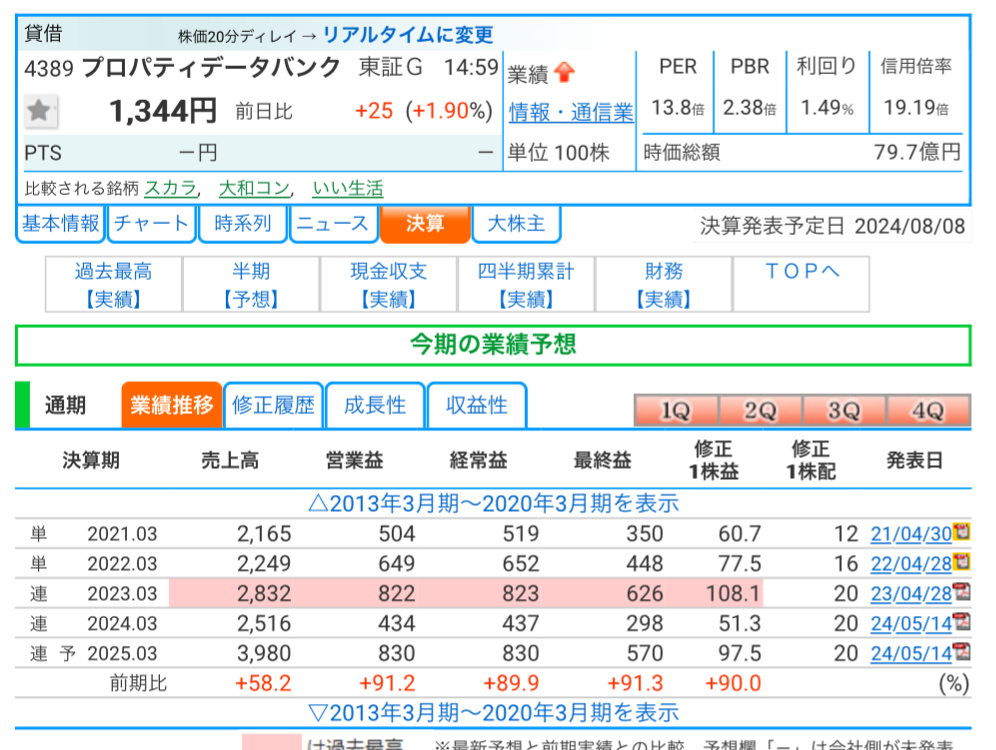Click the 1Q quarter button
This screenshot has width=996, height=750.
[676, 410]
